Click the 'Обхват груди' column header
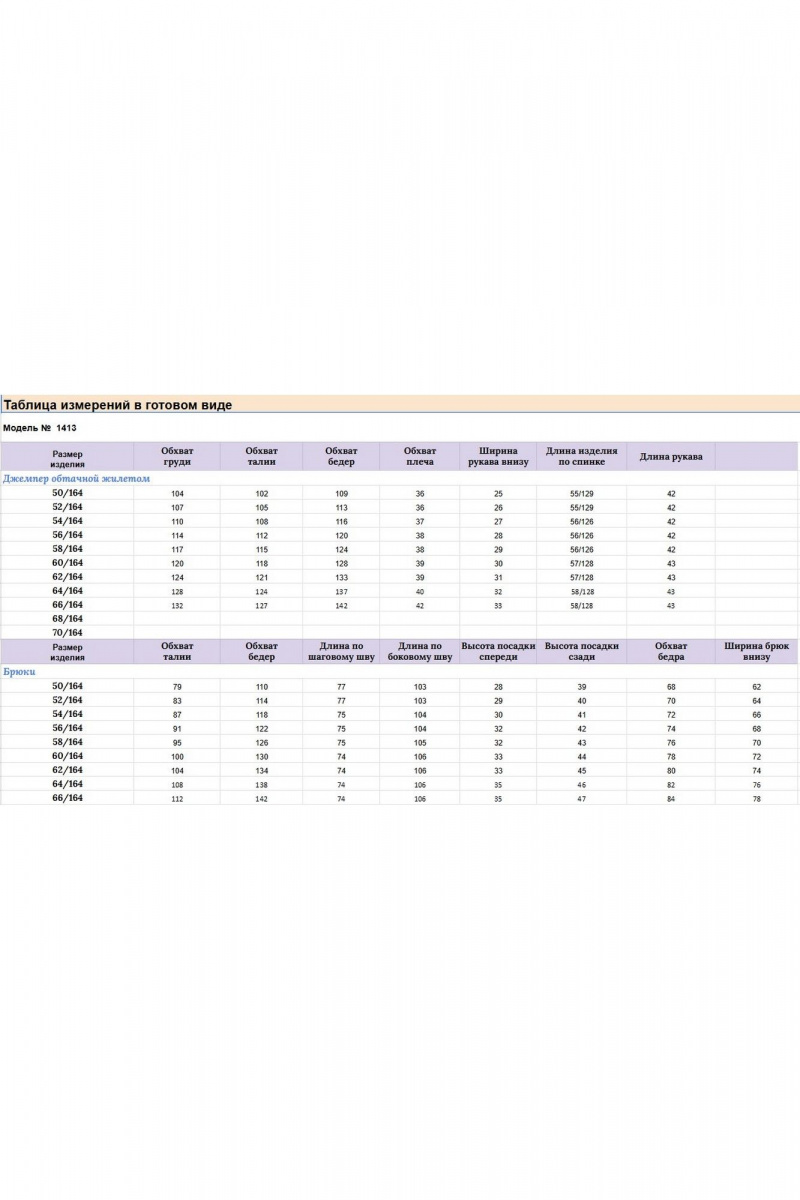Screen dimensions: 800x1200 [x=177, y=456]
